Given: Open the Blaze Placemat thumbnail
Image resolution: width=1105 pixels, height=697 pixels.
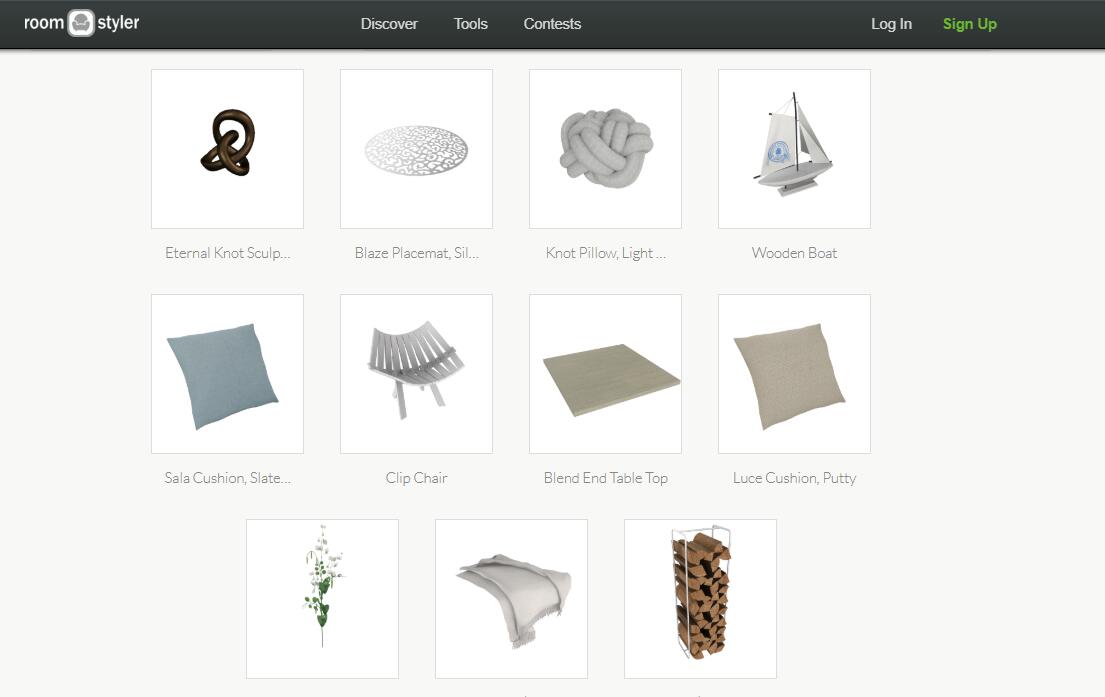Looking at the screenshot, I should click(416, 149).
